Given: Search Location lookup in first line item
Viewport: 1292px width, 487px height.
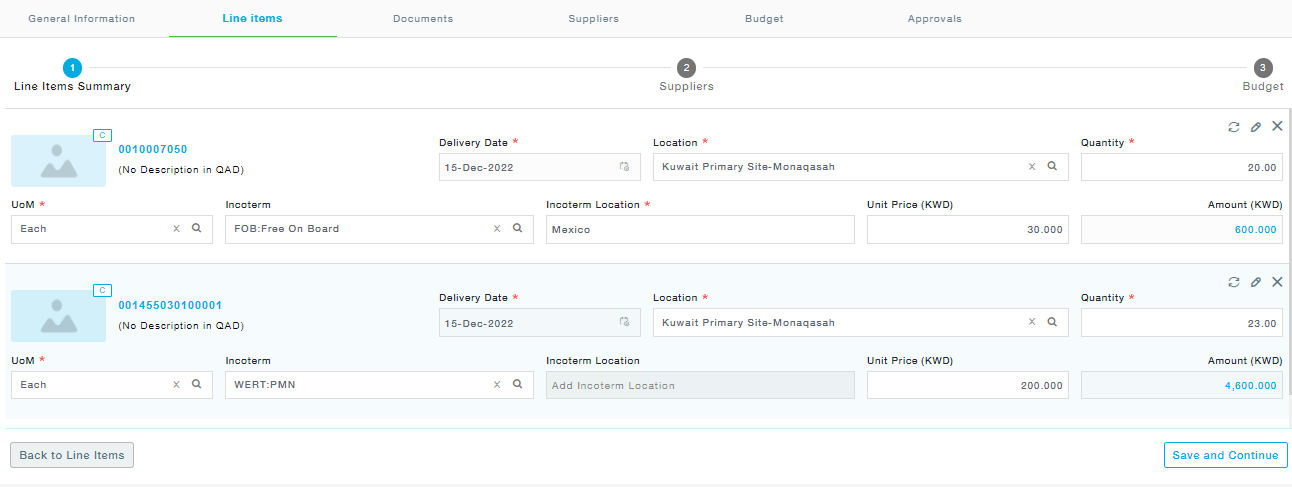Looking at the screenshot, I should [x=1052, y=167].
